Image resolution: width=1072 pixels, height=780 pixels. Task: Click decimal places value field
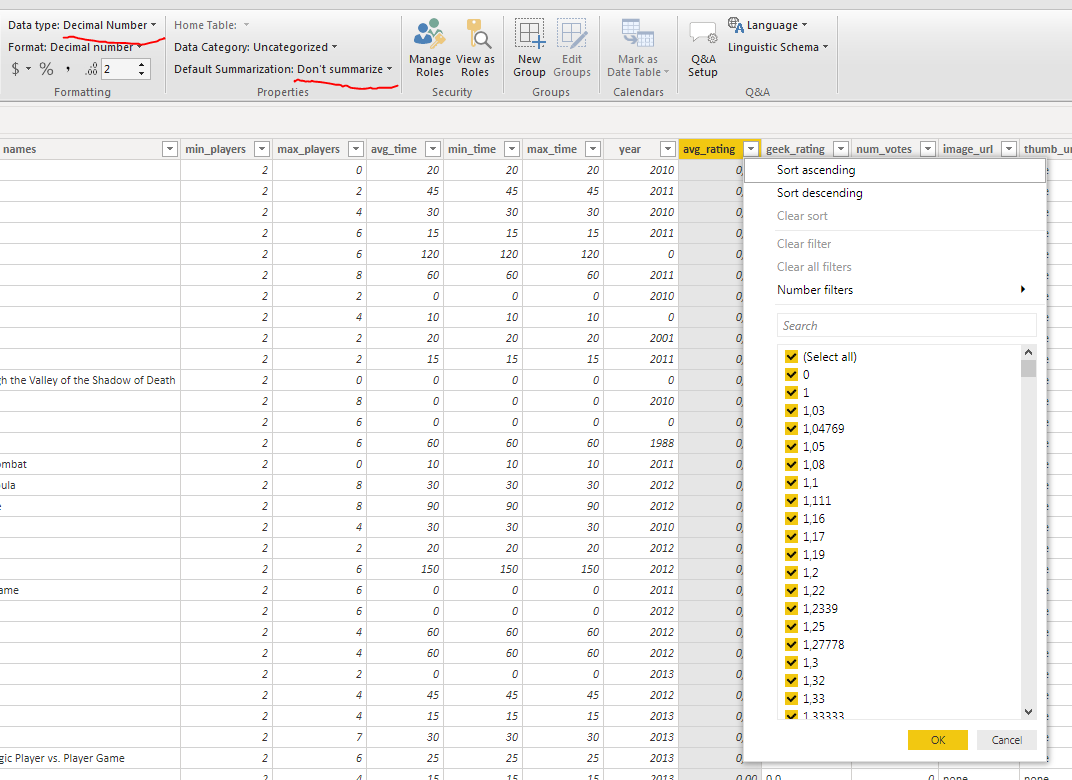119,69
